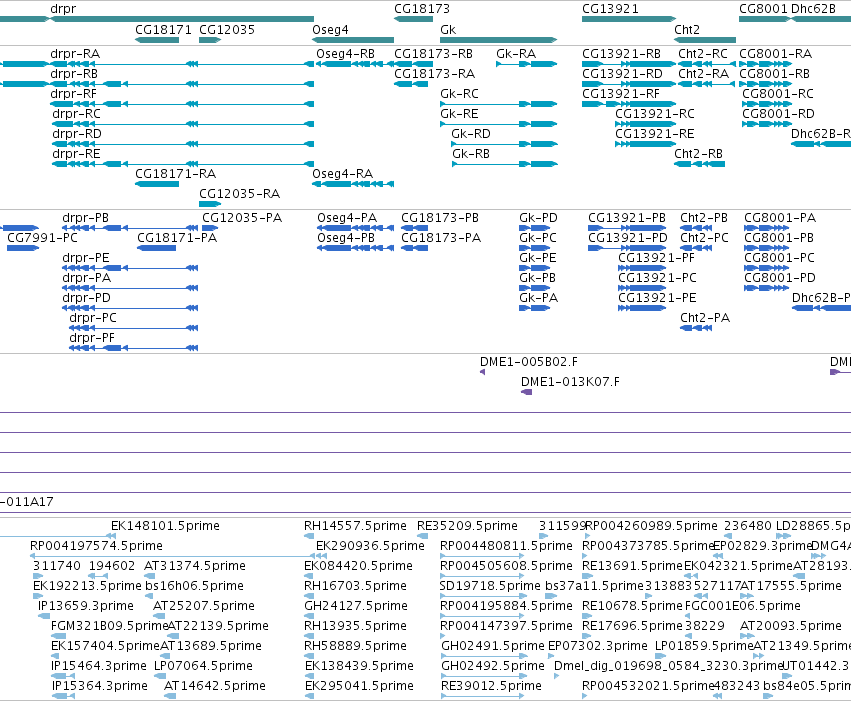Click the Gk-RB transcript label
The height and width of the screenshot is (701, 851).
pyautogui.click(x=471, y=154)
